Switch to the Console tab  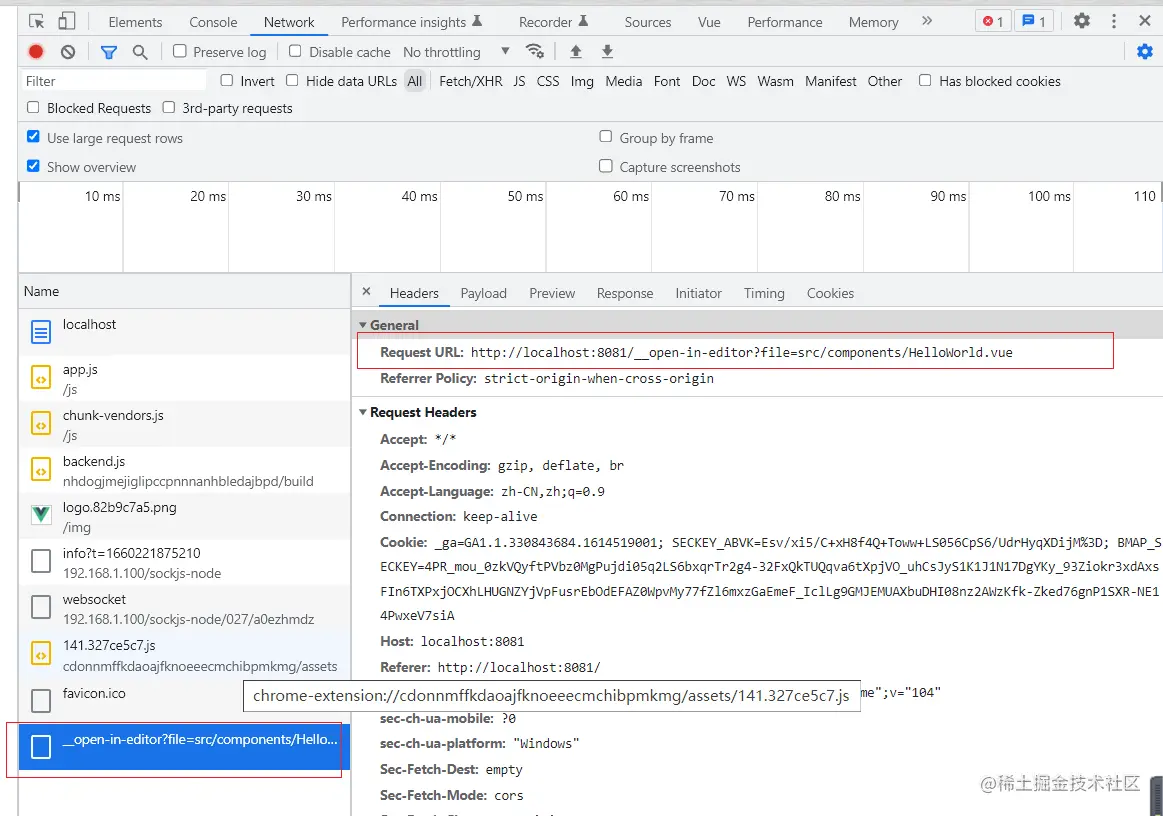click(x=213, y=22)
